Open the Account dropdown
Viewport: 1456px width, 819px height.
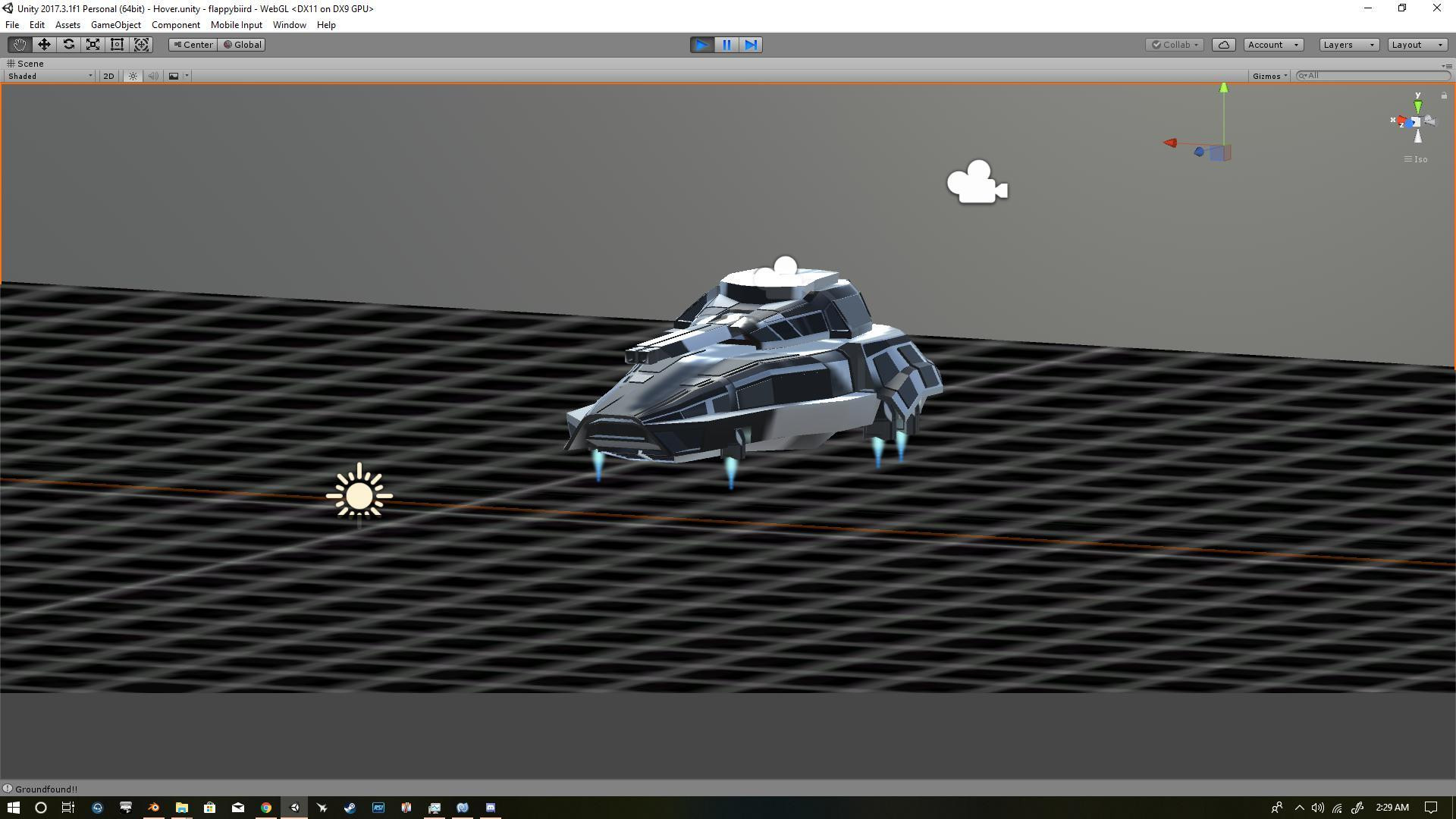coord(1273,45)
